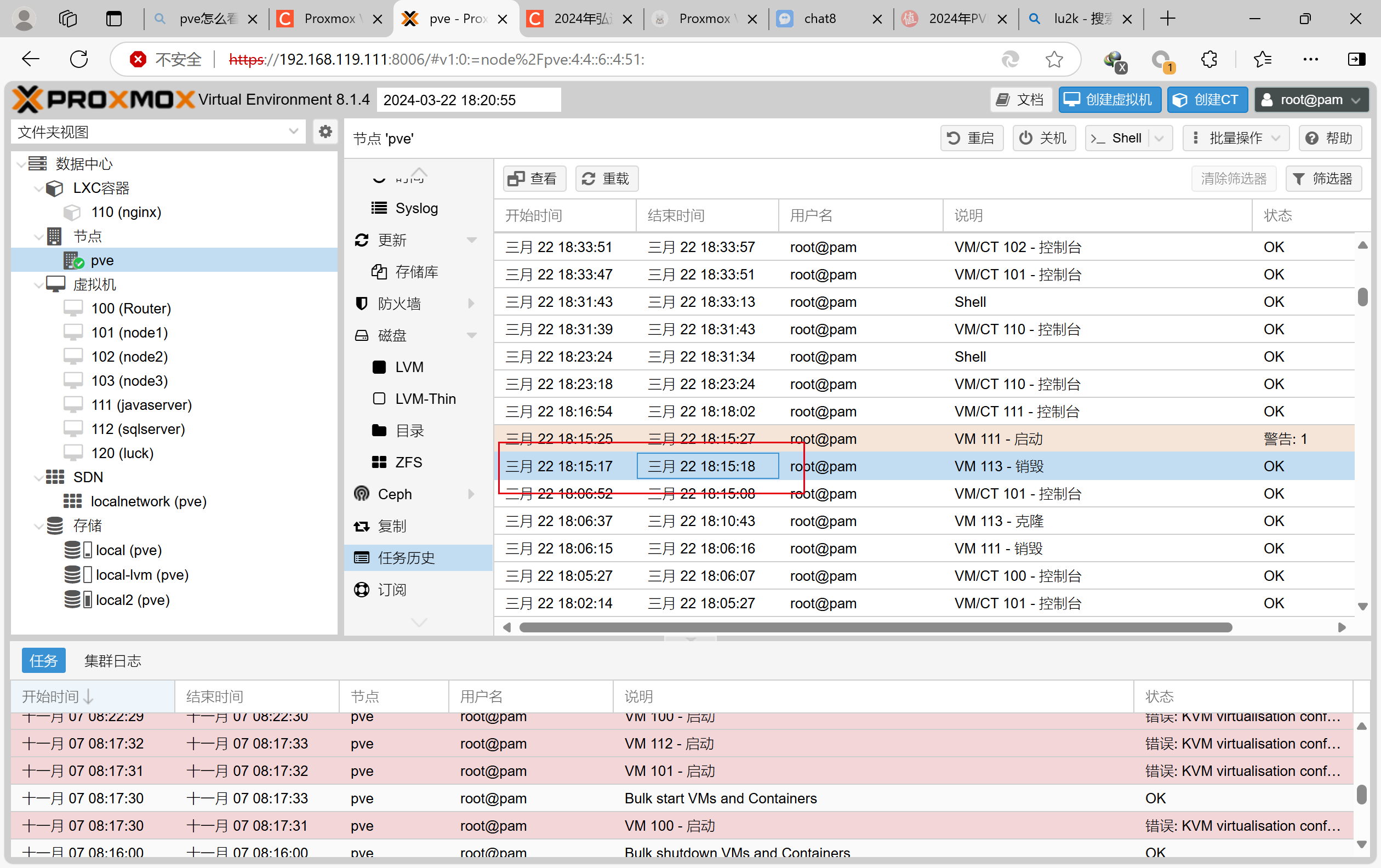Collapse the 虚拟机 tree group
This screenshot has height=868, width=1381.
point(38,284)
